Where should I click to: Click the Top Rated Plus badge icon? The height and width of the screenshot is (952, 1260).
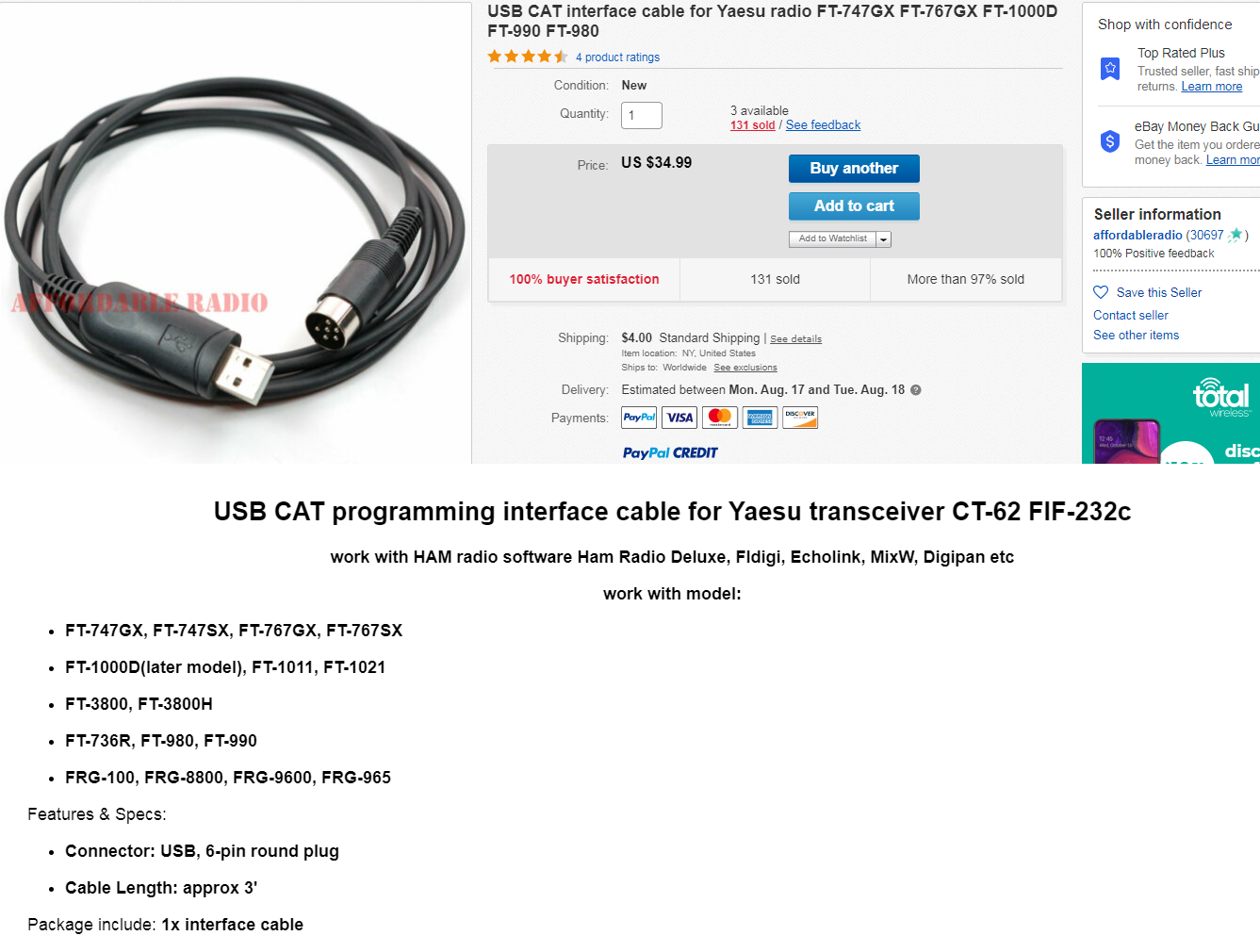[x=1110, y=69]
